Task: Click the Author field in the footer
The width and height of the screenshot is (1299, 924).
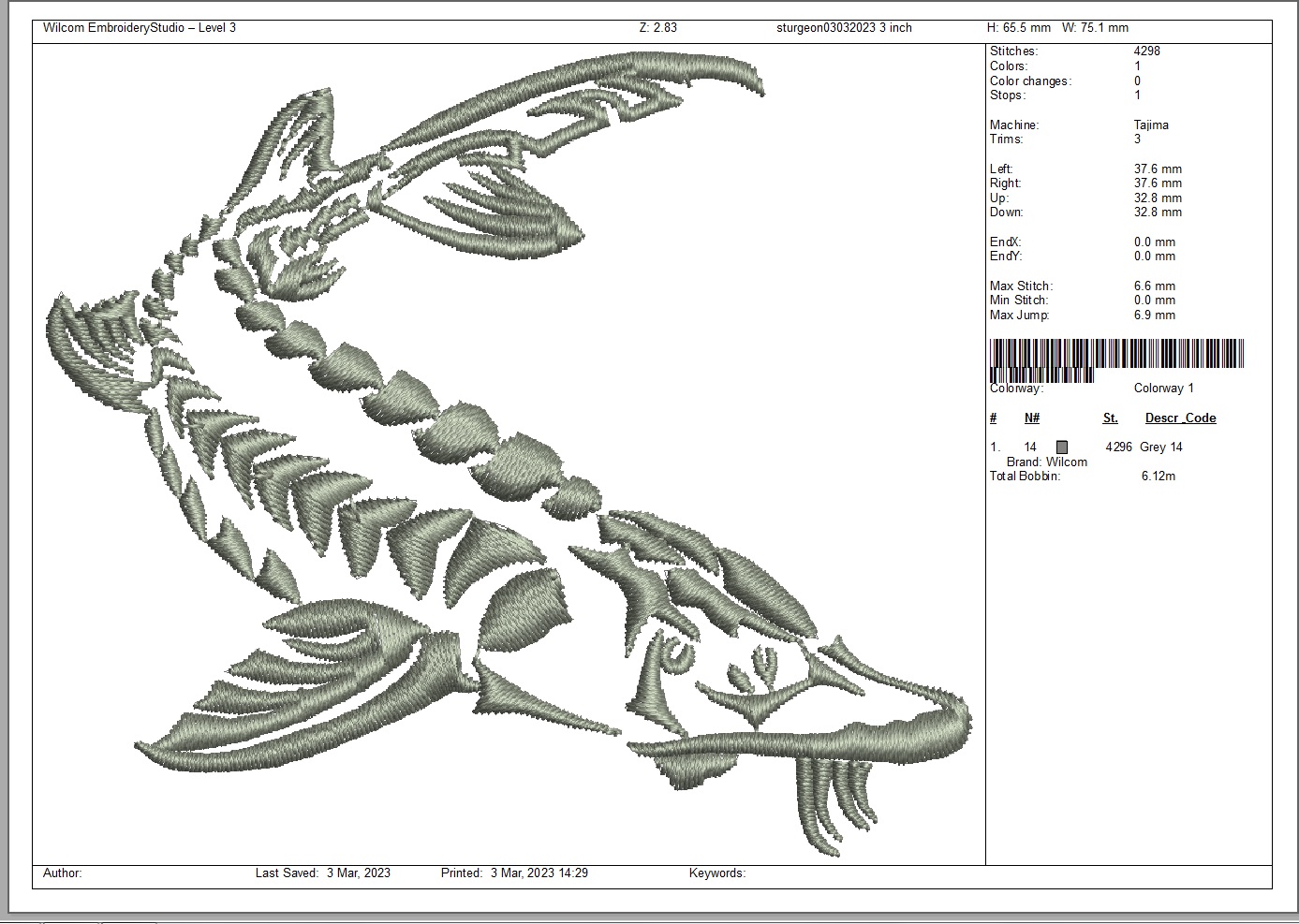Action: click(63, 873)
